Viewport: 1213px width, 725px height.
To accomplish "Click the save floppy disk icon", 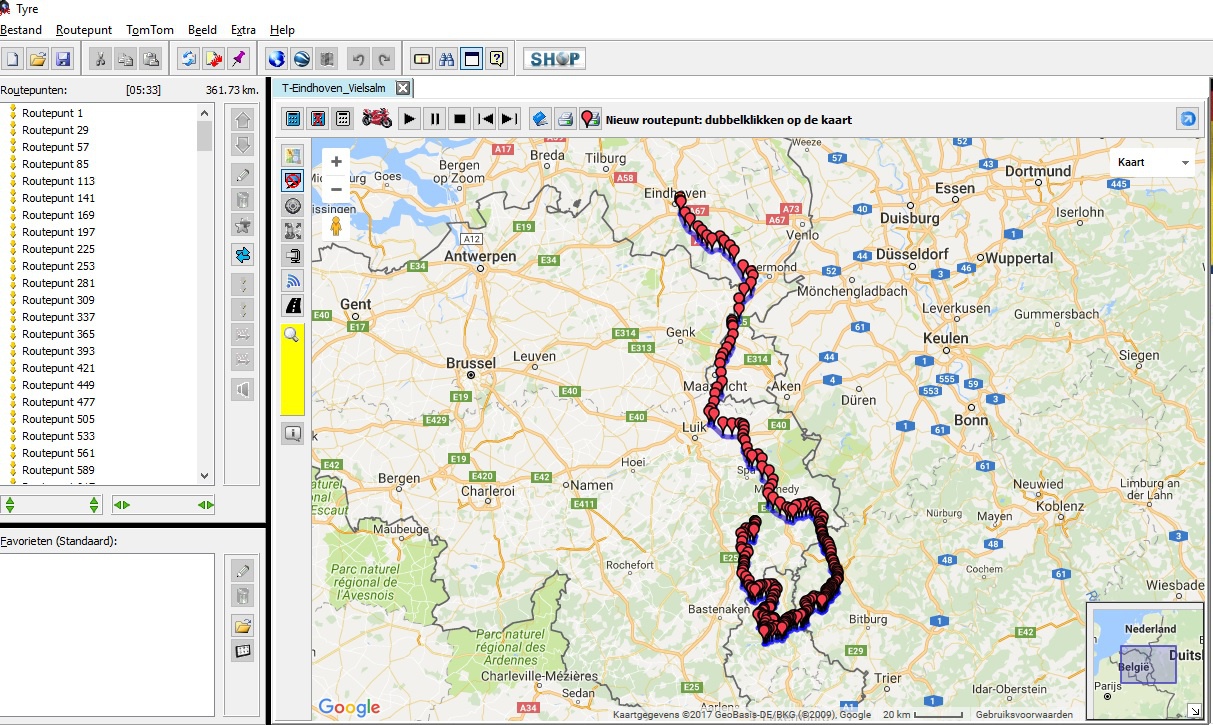I will pos(63,59).
